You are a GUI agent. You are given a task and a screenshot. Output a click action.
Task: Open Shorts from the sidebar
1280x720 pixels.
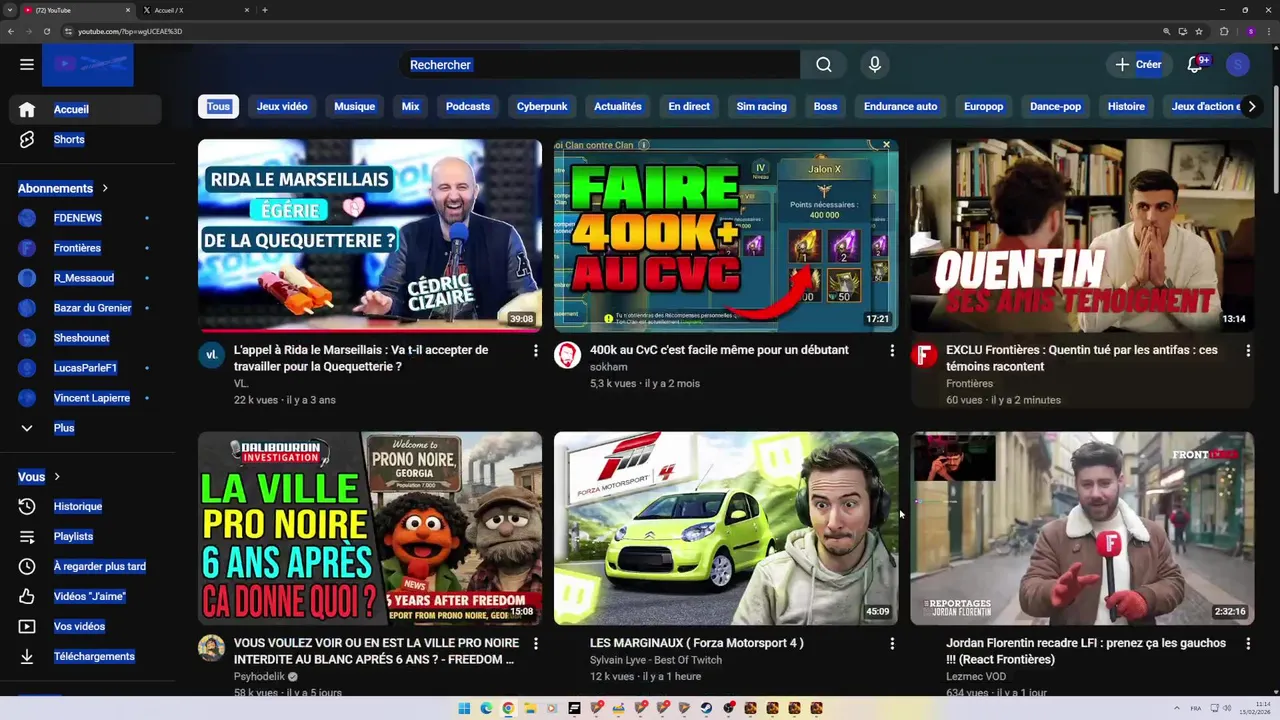(x=85, y=140)
